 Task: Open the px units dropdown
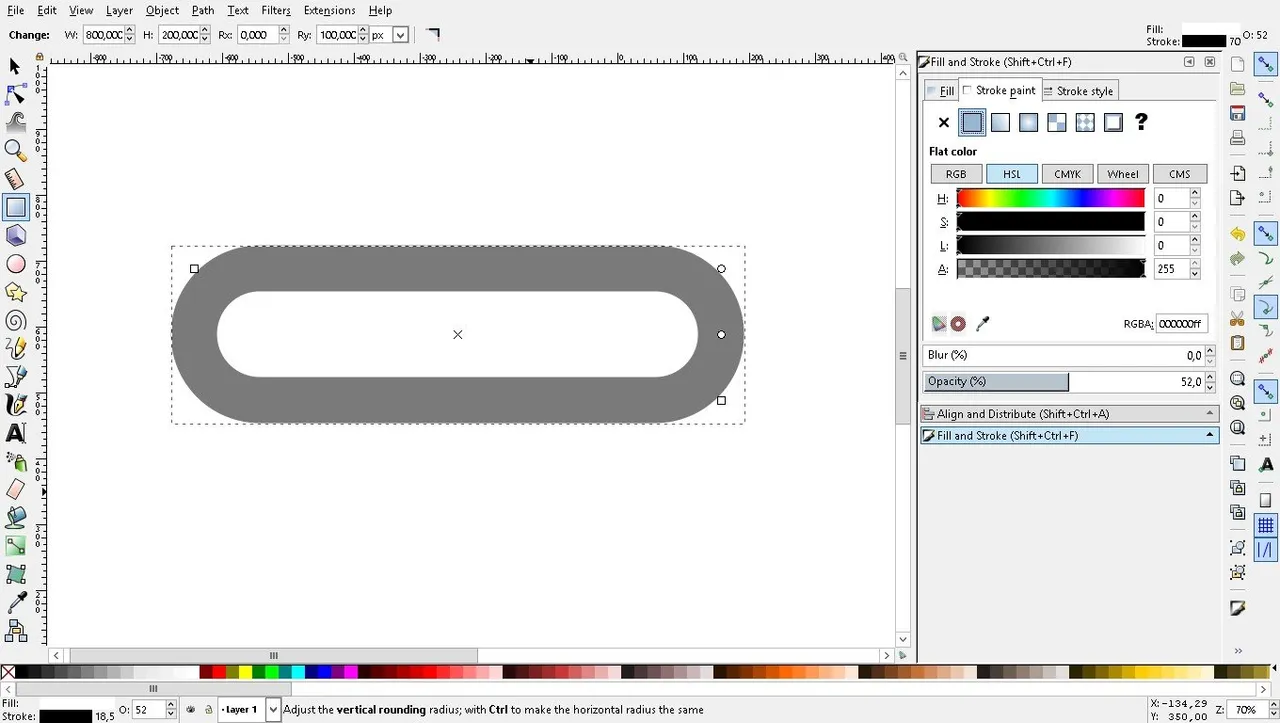(x=400, y=35)
